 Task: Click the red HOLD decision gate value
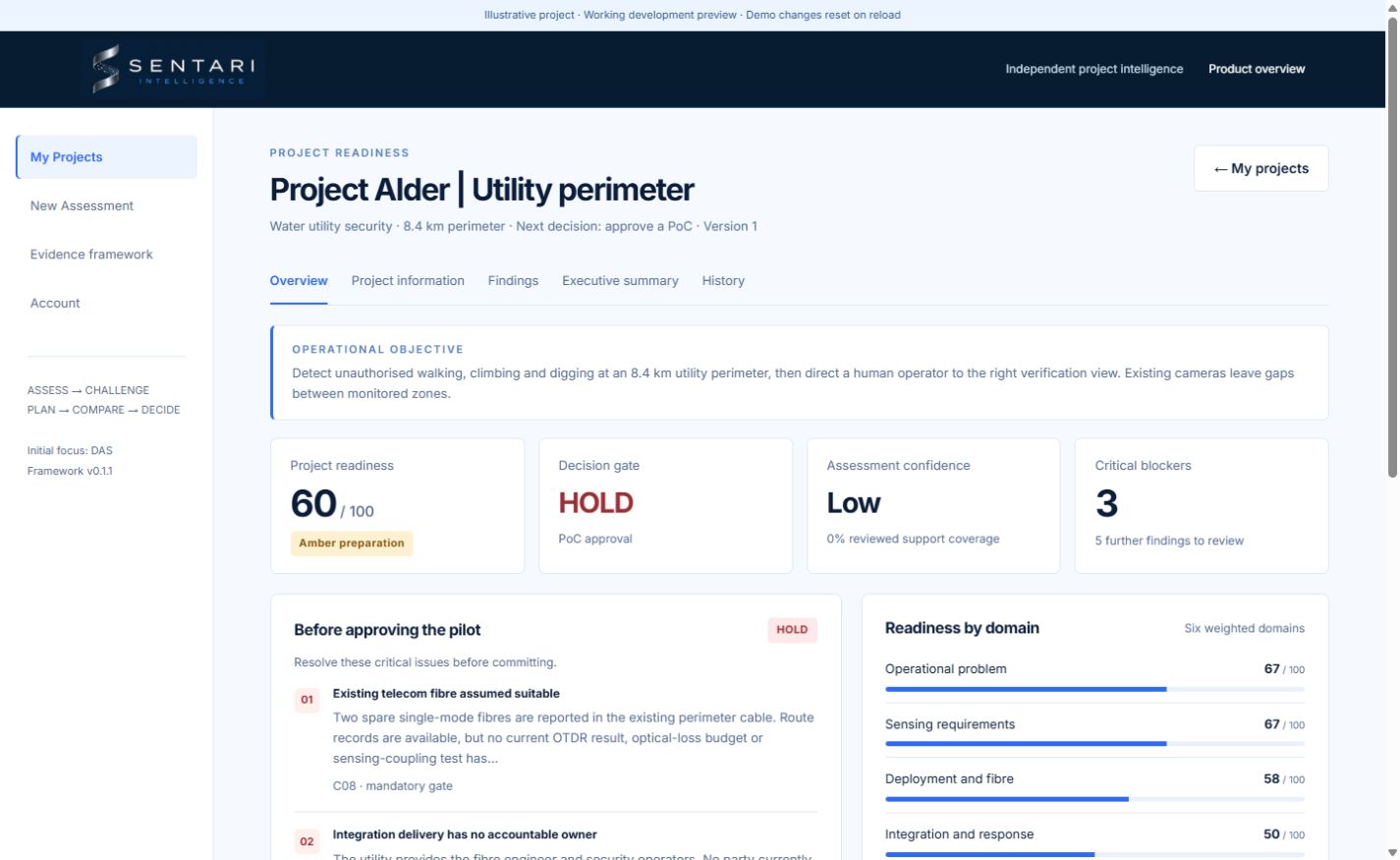click(595, 503)
